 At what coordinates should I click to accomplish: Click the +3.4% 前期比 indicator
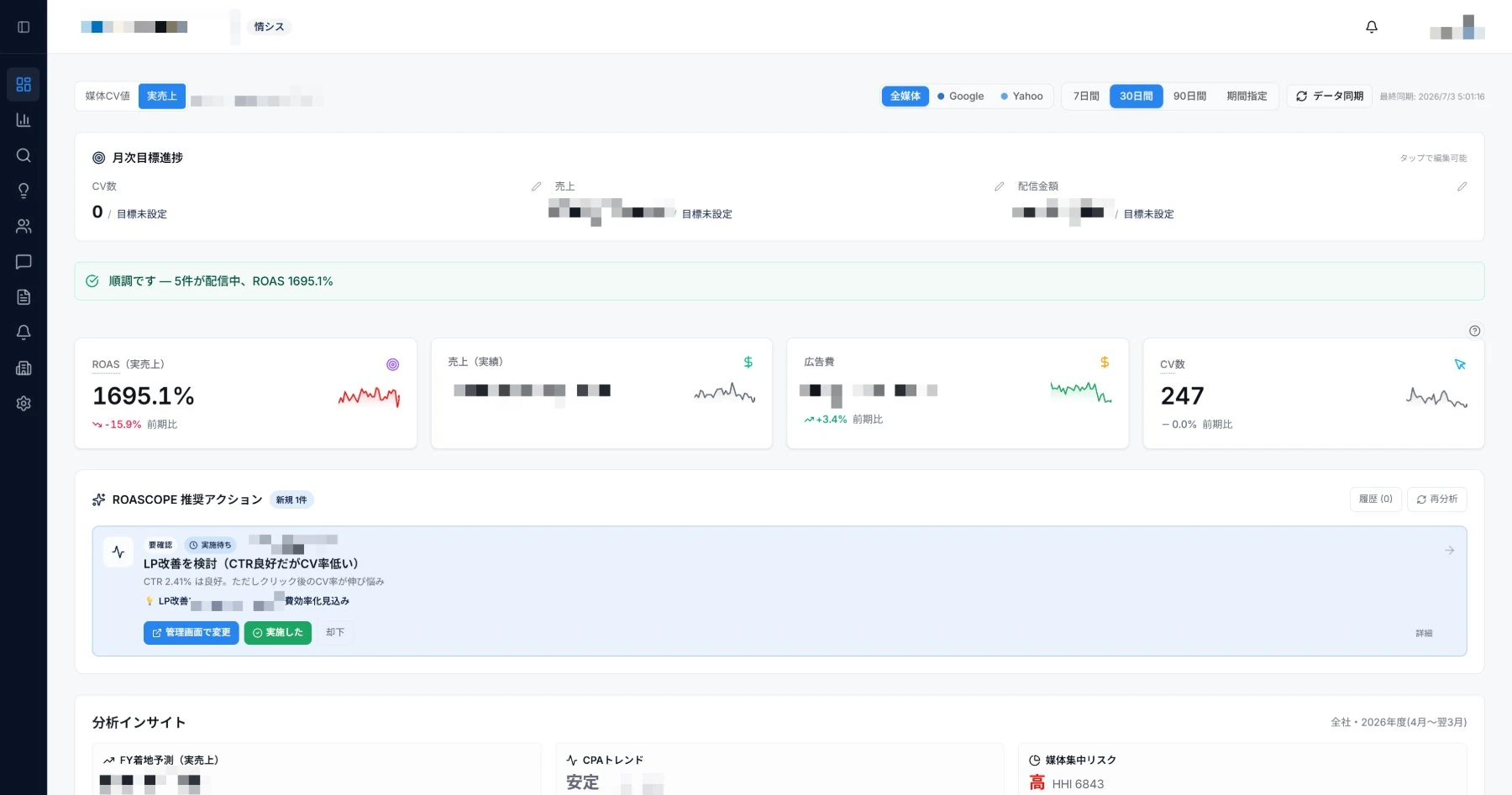843,419
